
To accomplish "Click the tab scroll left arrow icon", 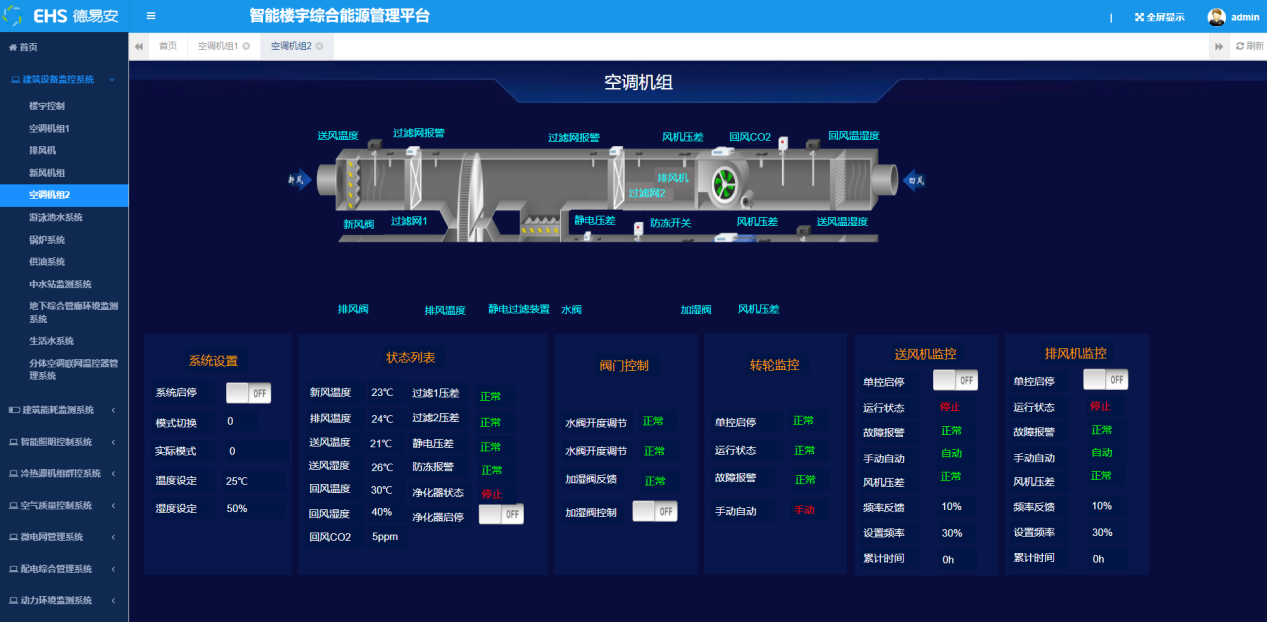I will point(139,46).
